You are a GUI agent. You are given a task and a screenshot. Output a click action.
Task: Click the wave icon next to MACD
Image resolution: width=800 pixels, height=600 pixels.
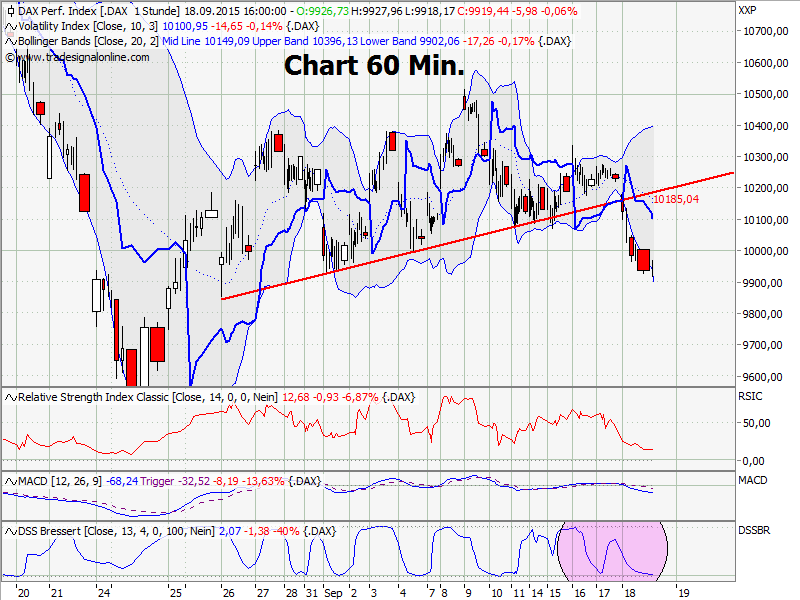point(8,481)
